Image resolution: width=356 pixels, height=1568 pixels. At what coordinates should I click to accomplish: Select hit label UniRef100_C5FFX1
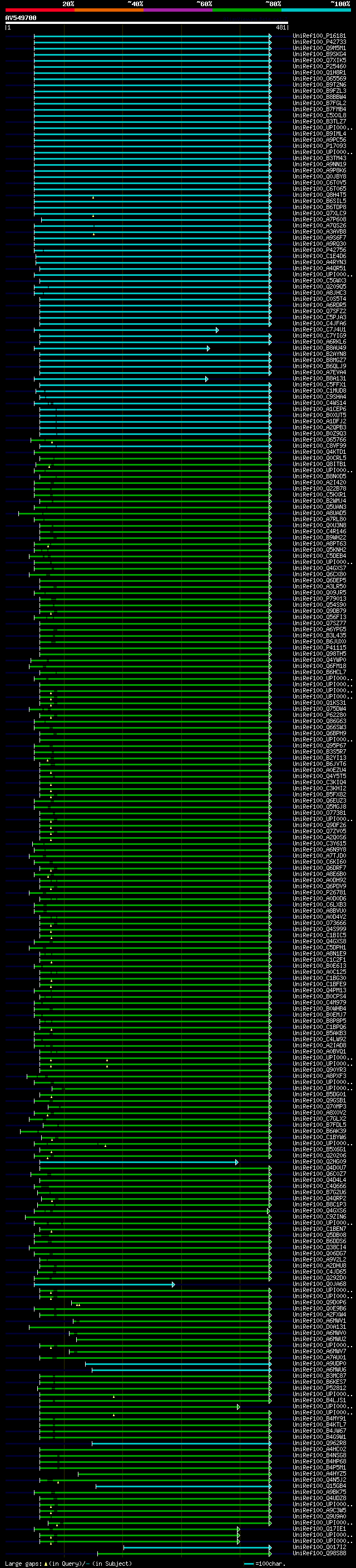tap(319, 385)
